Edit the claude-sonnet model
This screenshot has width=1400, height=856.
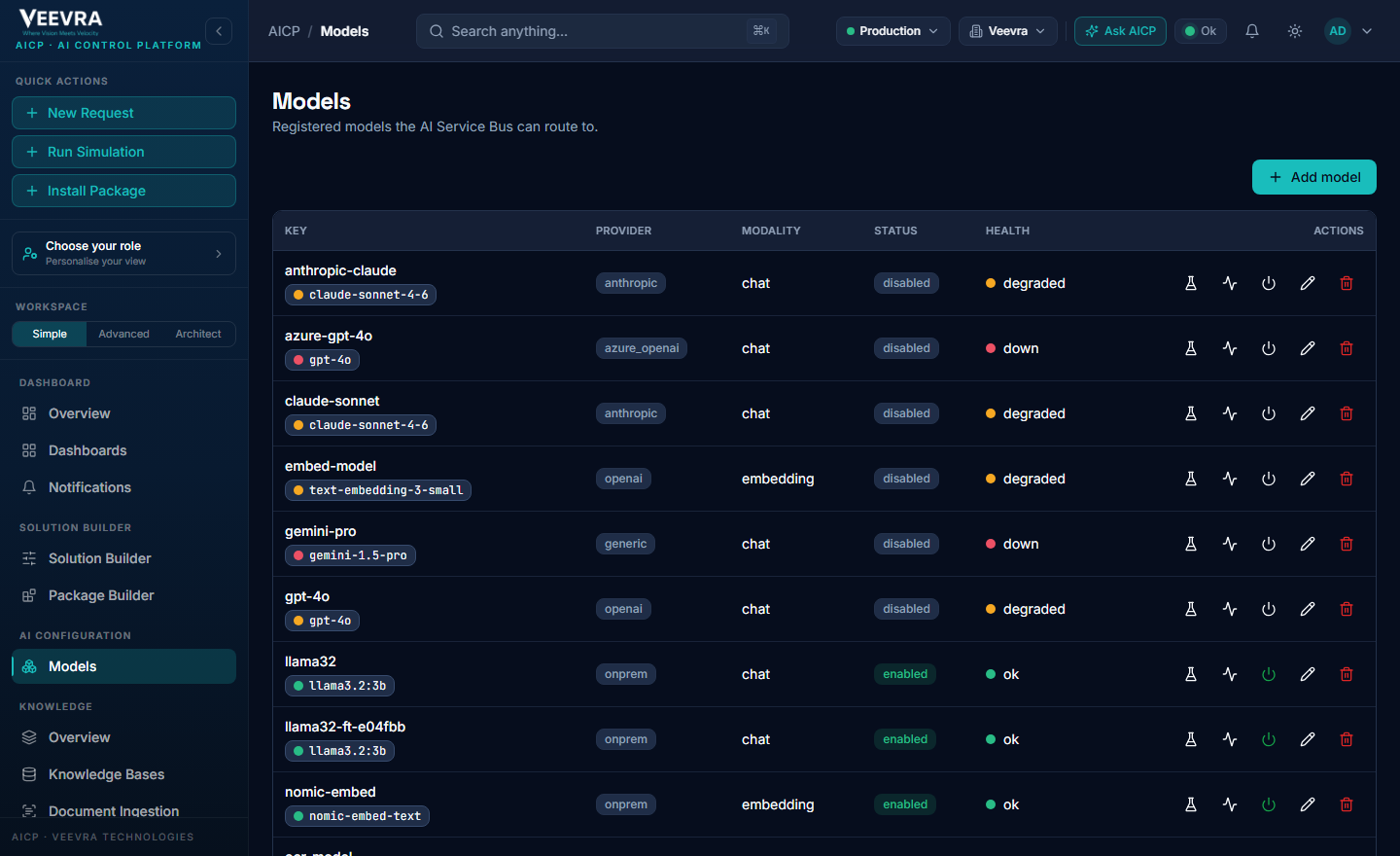tap(1308, 413)
